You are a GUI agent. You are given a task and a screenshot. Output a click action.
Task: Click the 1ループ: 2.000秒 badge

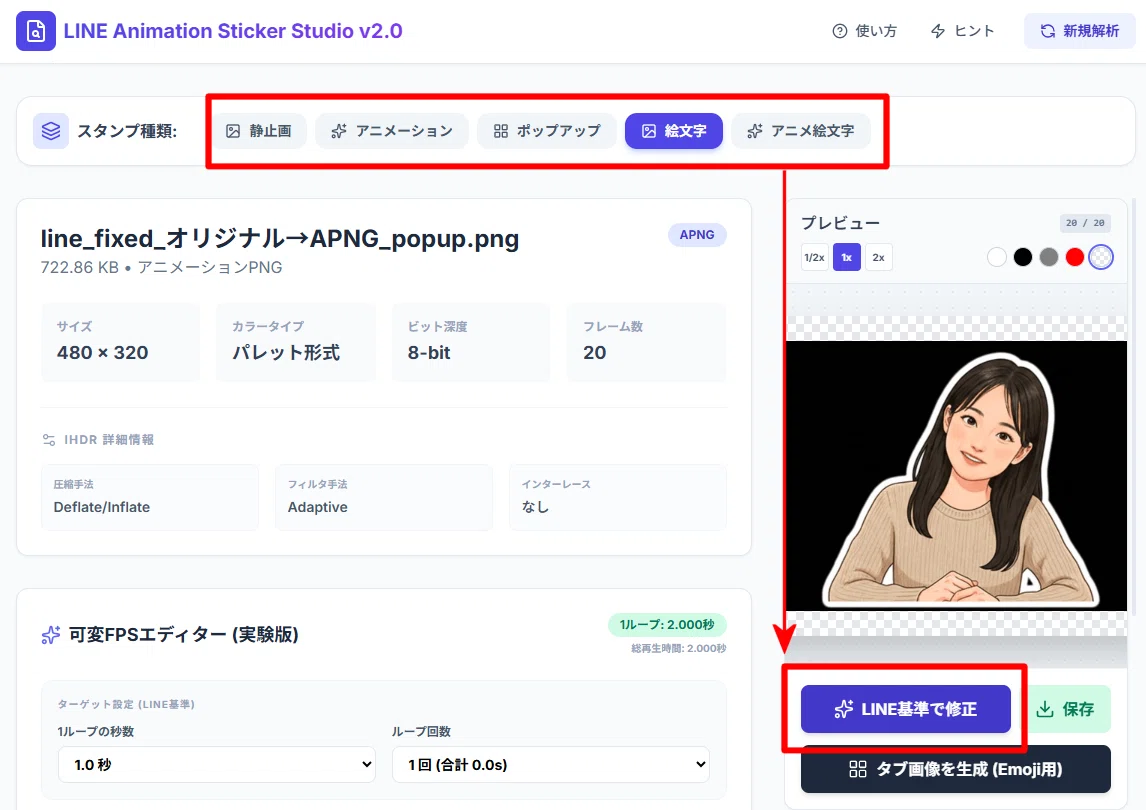[x=667, y=624]
